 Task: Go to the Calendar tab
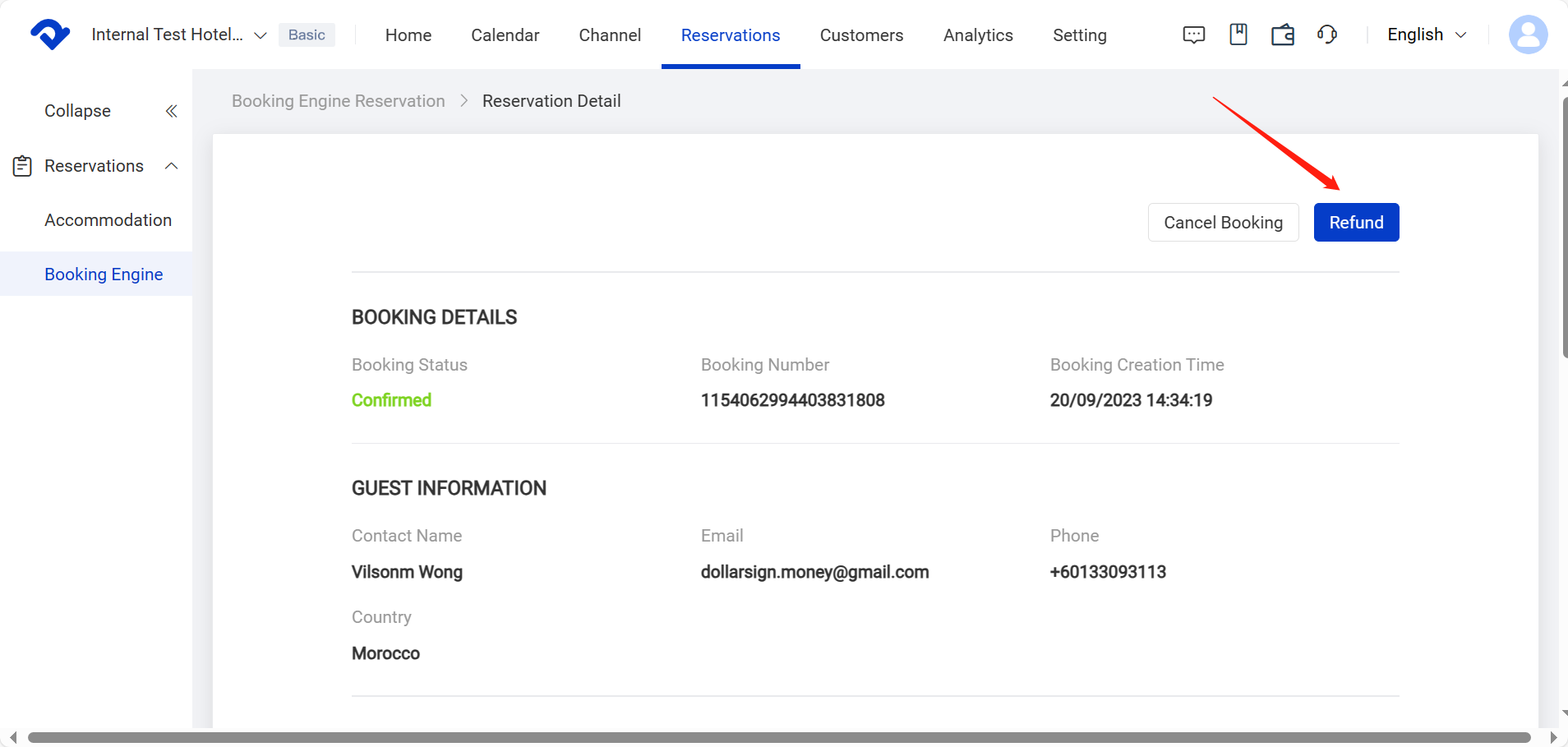505,35
